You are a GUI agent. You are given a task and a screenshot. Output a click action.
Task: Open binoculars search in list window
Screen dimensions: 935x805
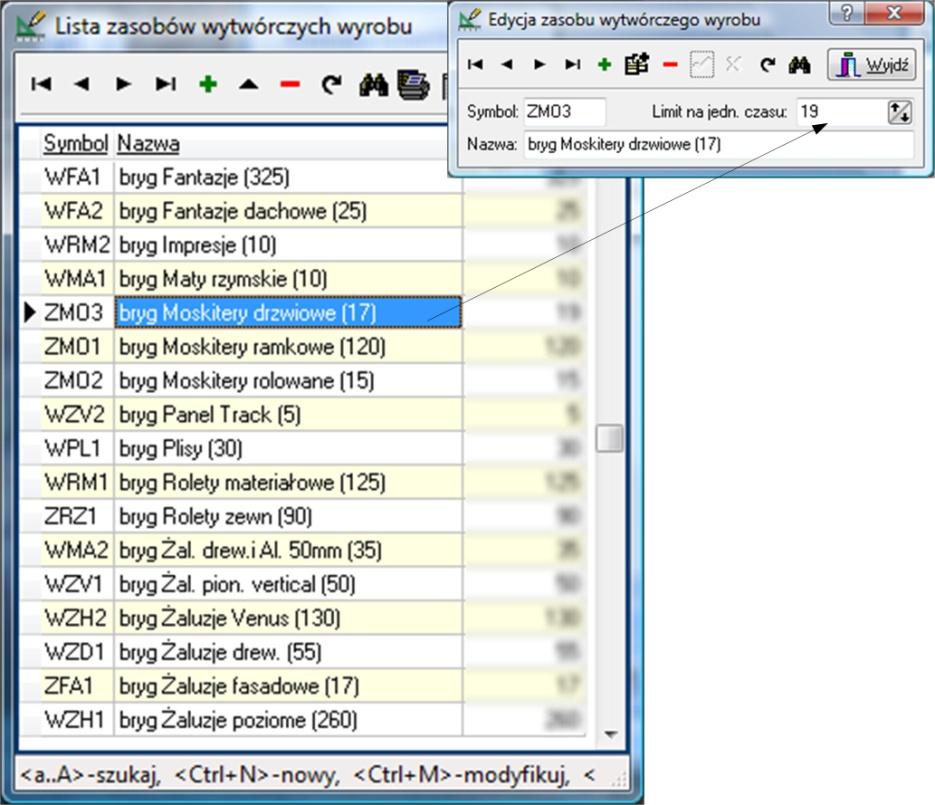point(373,85)
